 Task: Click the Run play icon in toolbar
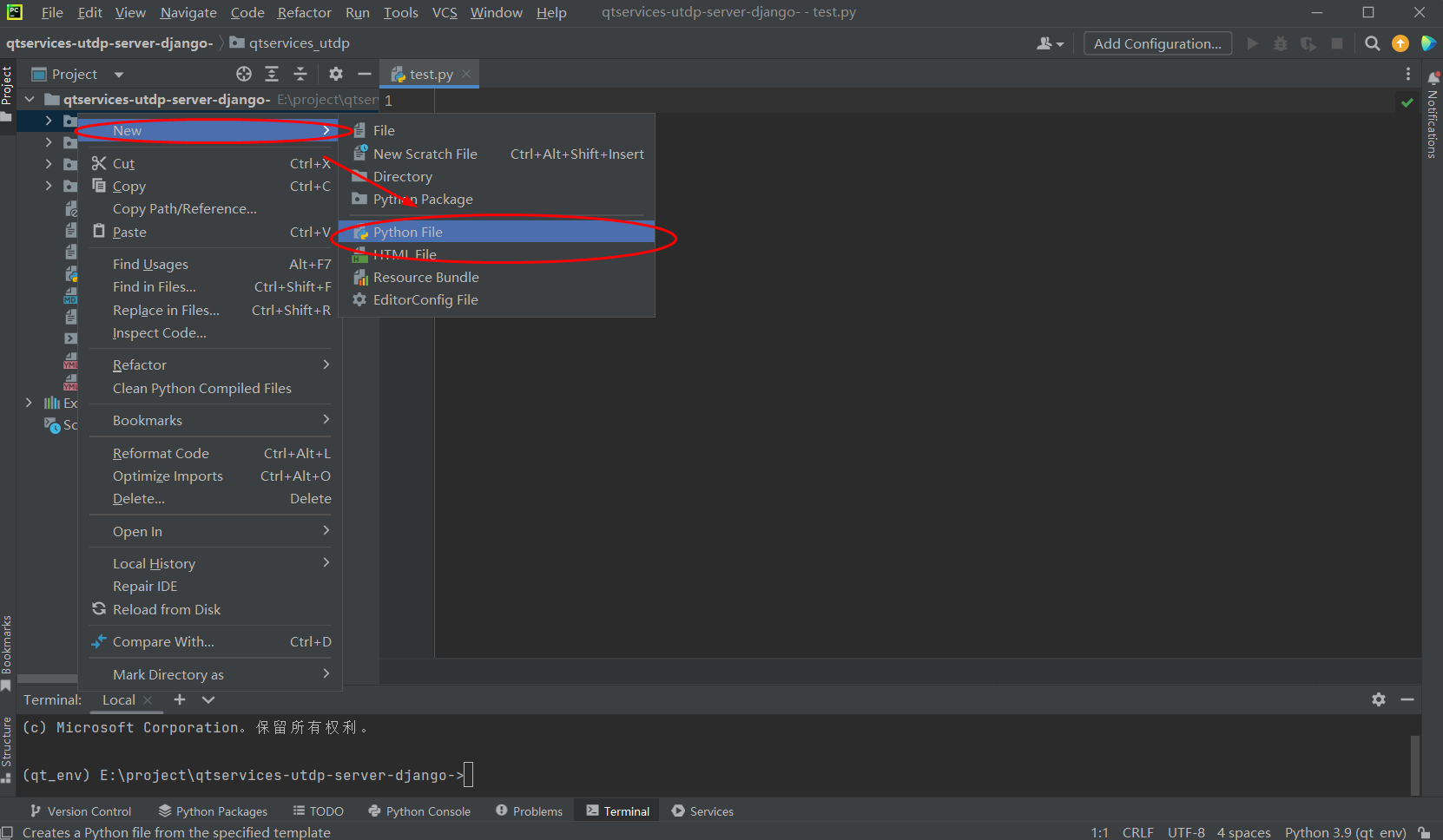click(x=1252, y=43)
